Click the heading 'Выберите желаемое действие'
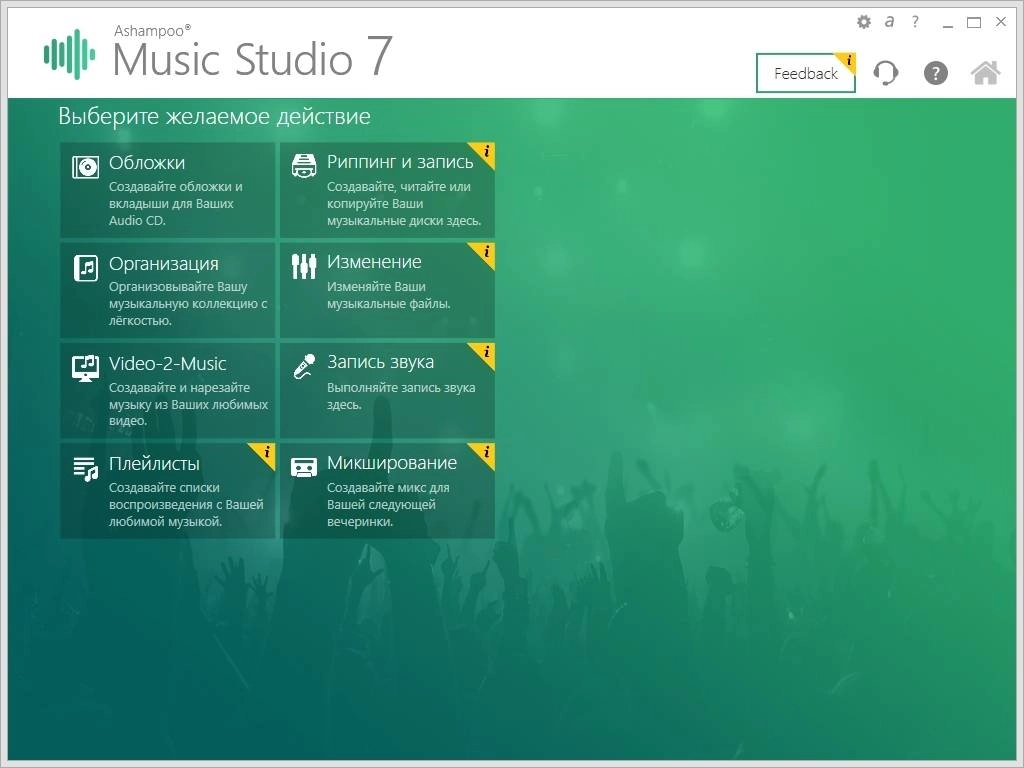This screenshot has width=1024, height=768. (214, 117)
